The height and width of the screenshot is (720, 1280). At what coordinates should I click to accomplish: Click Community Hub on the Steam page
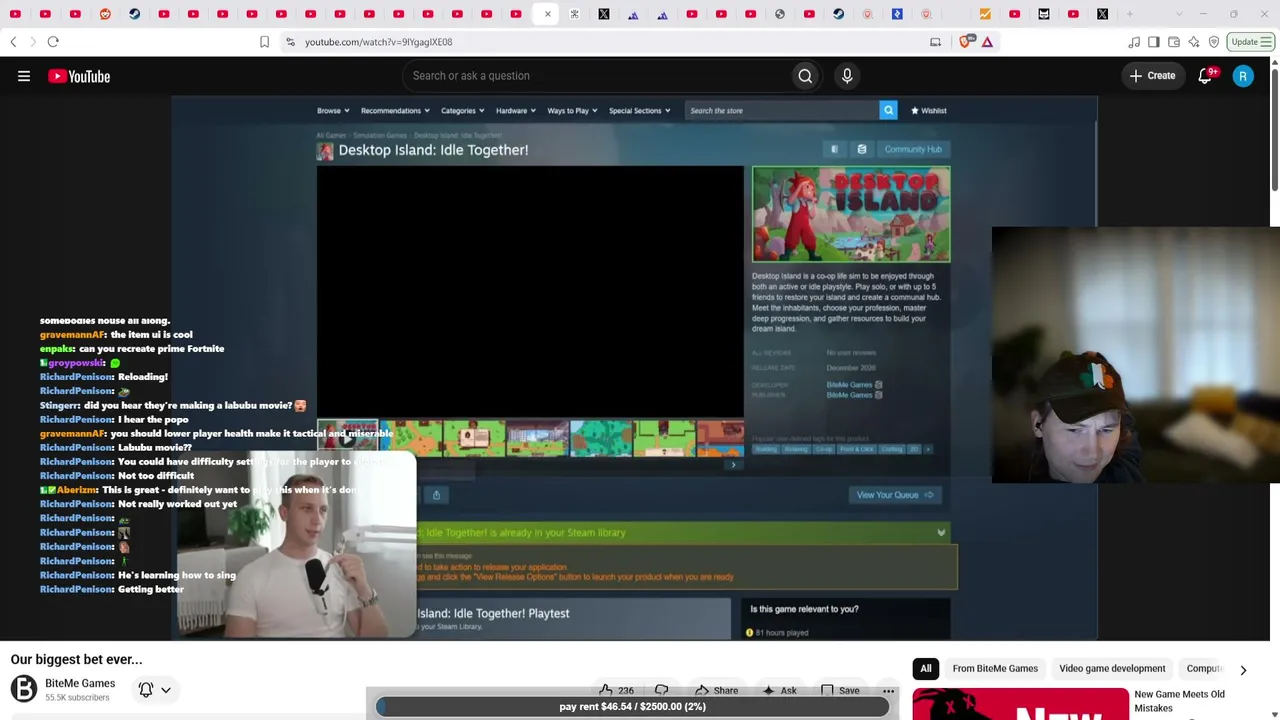click(x=913, y=149)
